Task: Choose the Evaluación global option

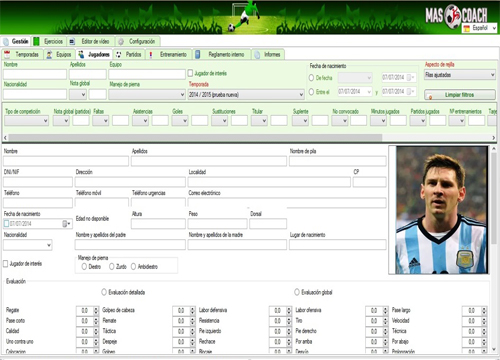Action: coord(297,292)
